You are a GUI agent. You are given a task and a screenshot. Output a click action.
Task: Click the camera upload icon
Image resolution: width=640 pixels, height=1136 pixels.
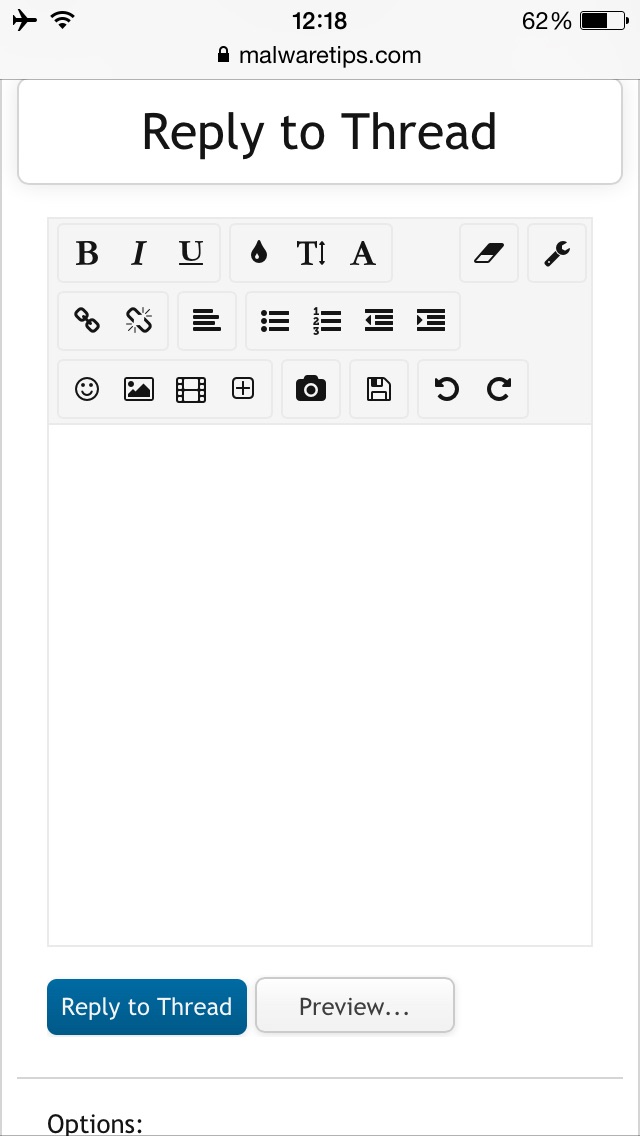311,389
